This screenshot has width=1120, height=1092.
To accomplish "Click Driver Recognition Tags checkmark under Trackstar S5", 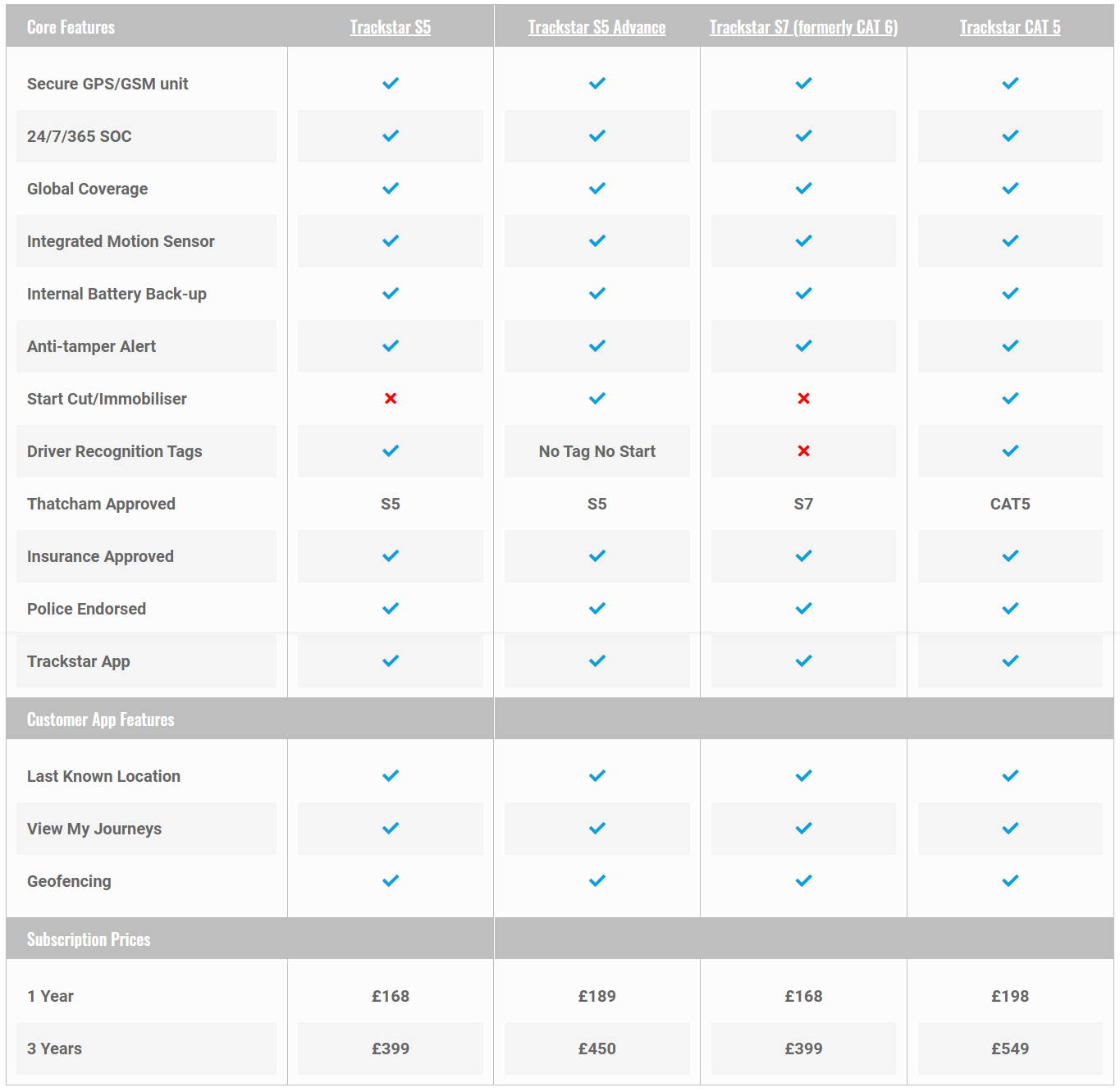I will (x=391, y=451).
